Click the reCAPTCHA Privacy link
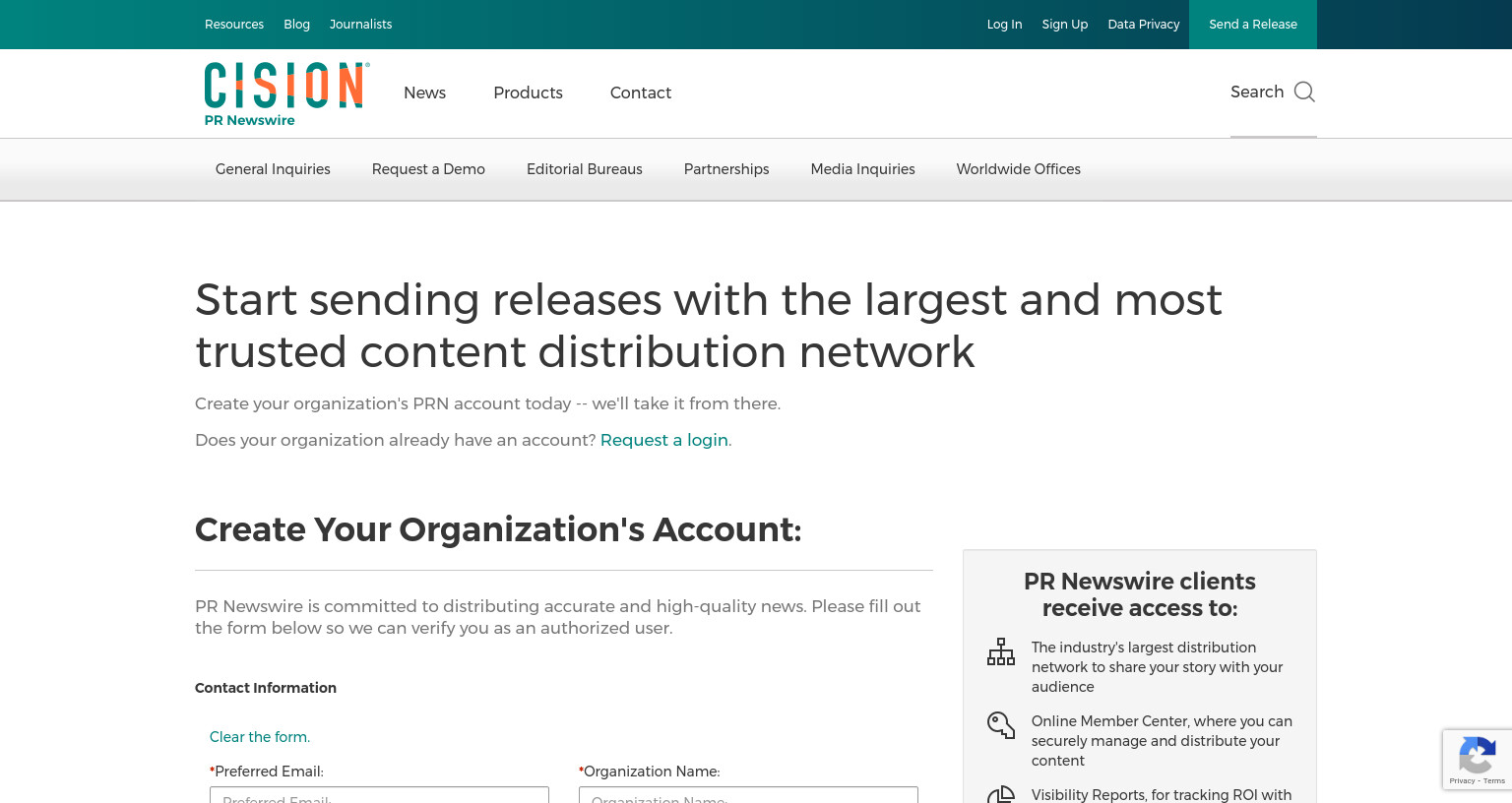 pos(1462,781)
